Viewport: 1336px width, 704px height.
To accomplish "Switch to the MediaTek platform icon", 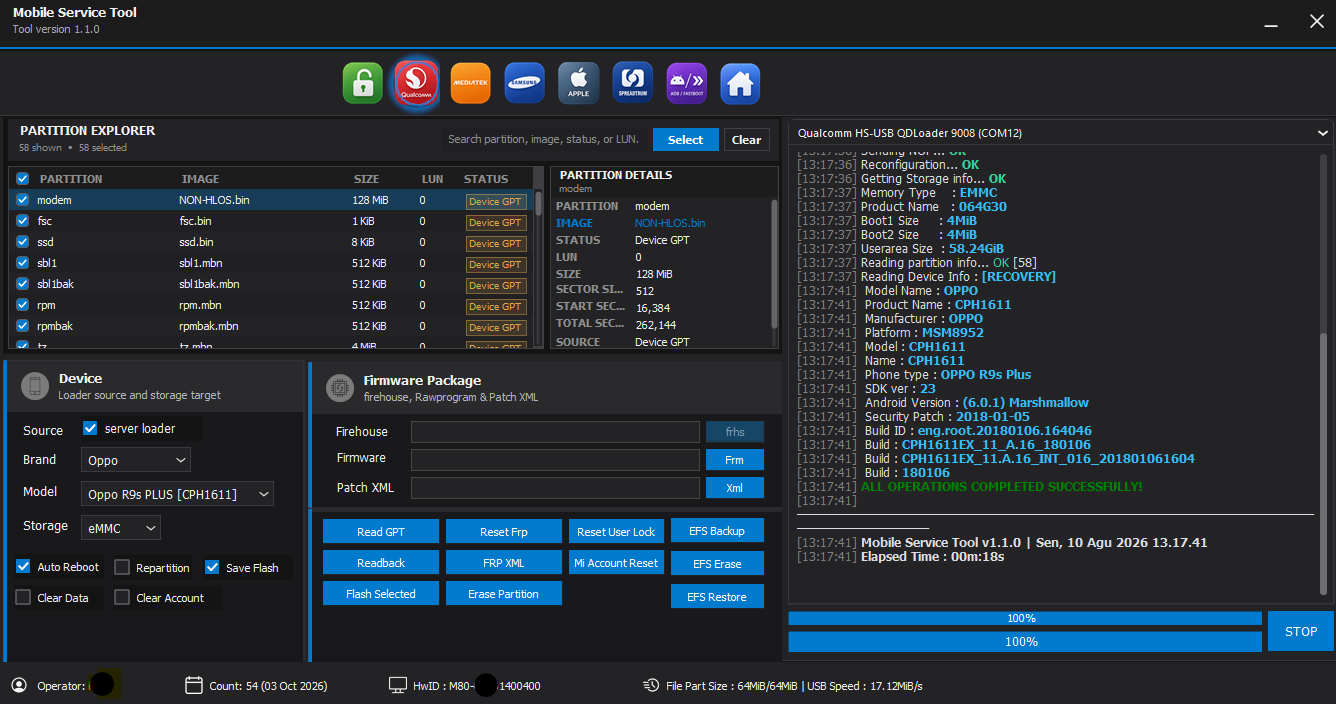I will pos(470,83).
